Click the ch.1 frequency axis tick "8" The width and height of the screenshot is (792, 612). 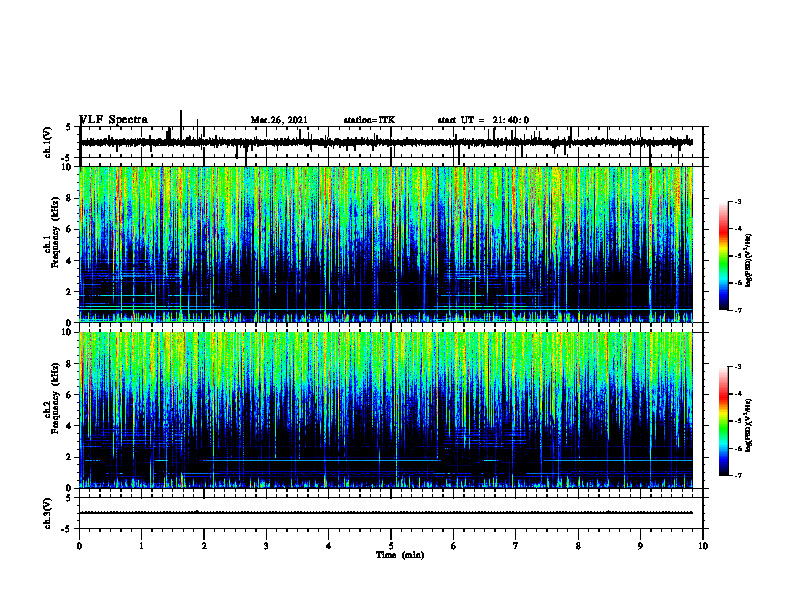(70, 198)
